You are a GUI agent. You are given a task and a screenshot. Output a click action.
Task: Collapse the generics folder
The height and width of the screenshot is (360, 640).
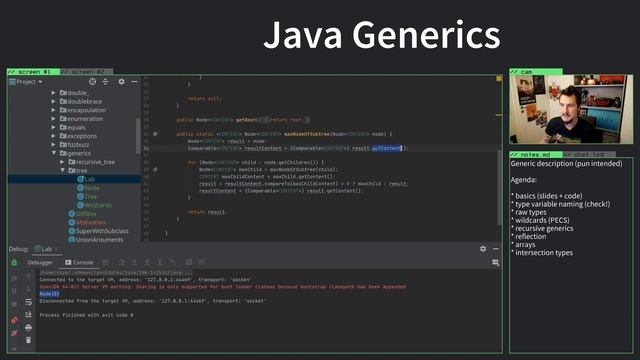click(54, 153)
